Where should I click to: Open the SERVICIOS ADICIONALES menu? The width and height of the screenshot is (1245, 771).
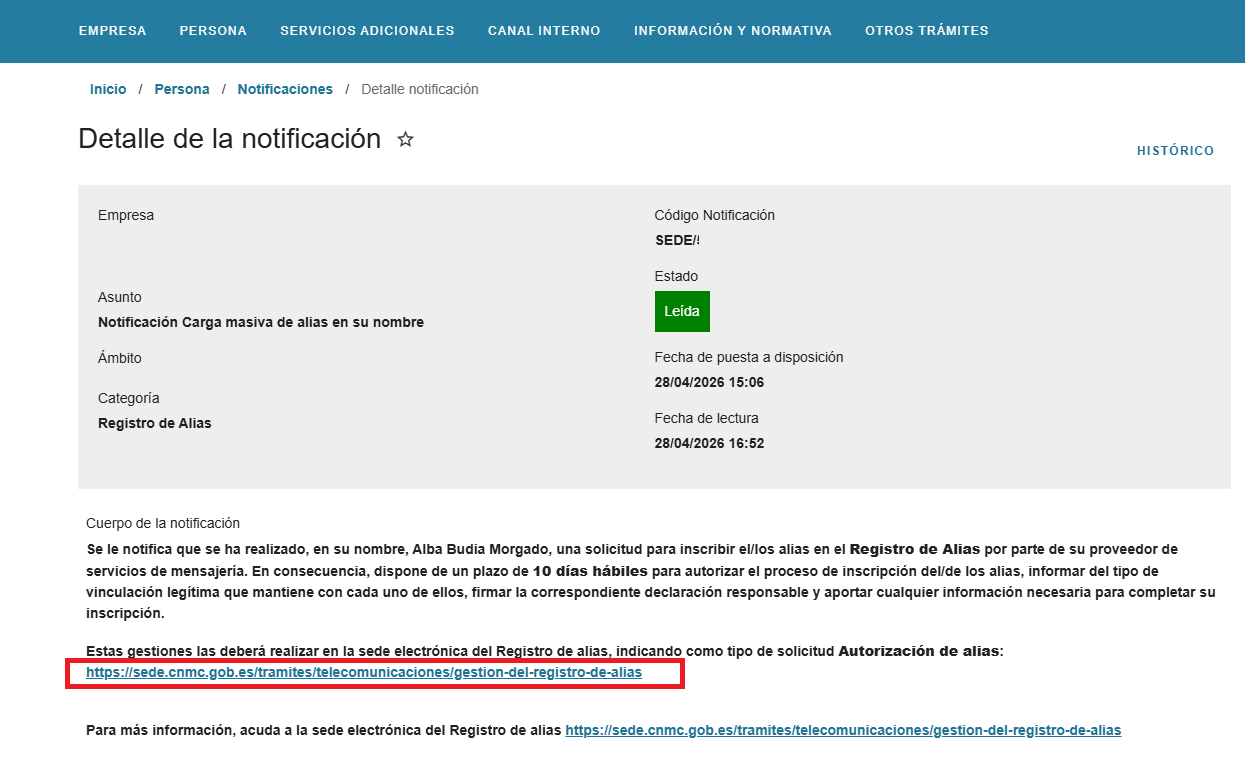point(367,31)
